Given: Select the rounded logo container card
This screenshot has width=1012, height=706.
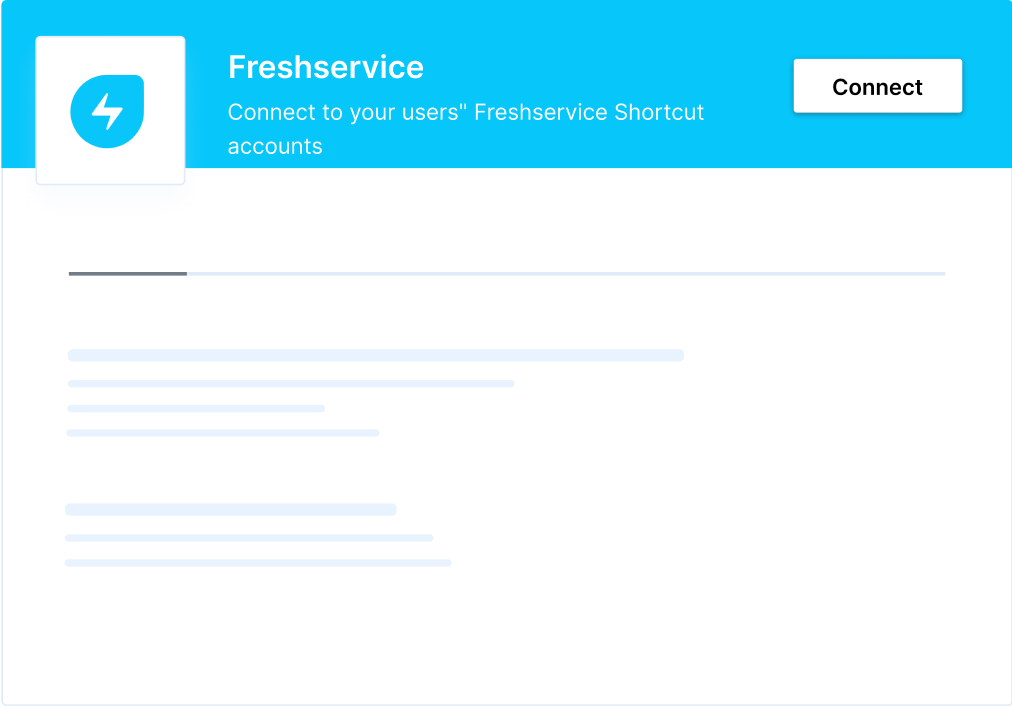Looking at the screenshot, I should pyautogui.click(x=110, y=110).
